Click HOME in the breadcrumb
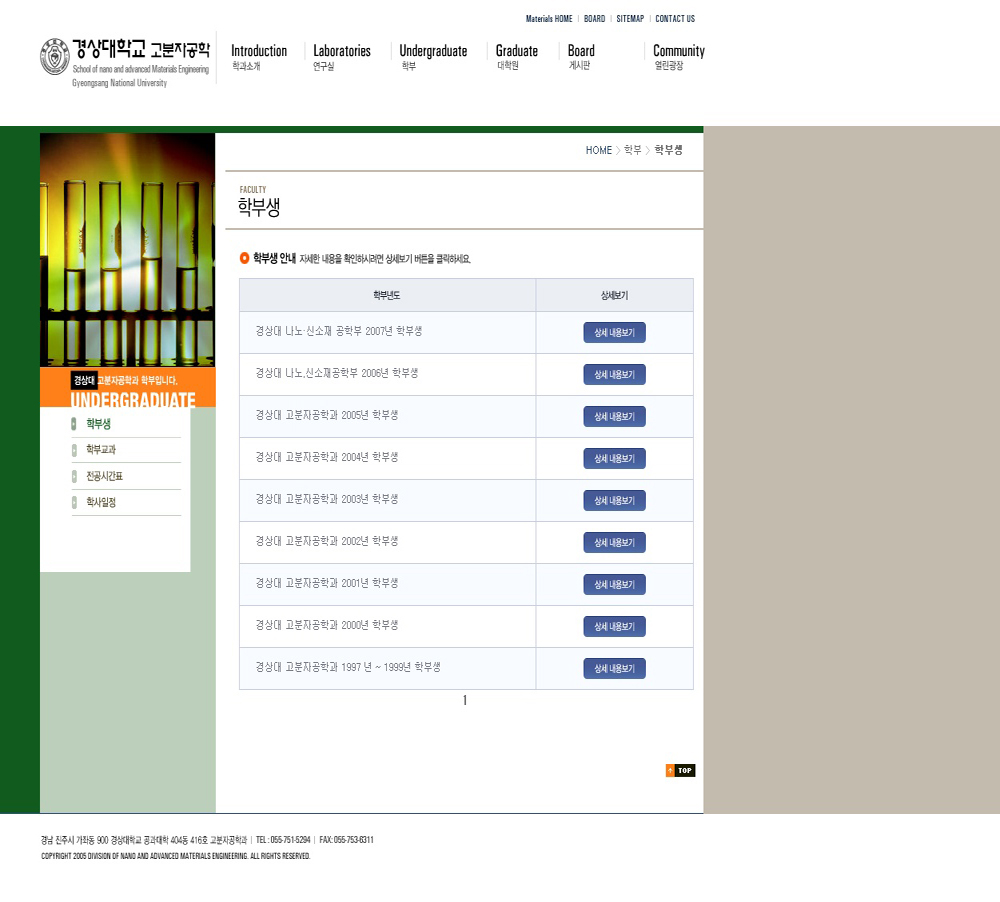The height and width of the screenshot is (902, 1000). [598, 150]
